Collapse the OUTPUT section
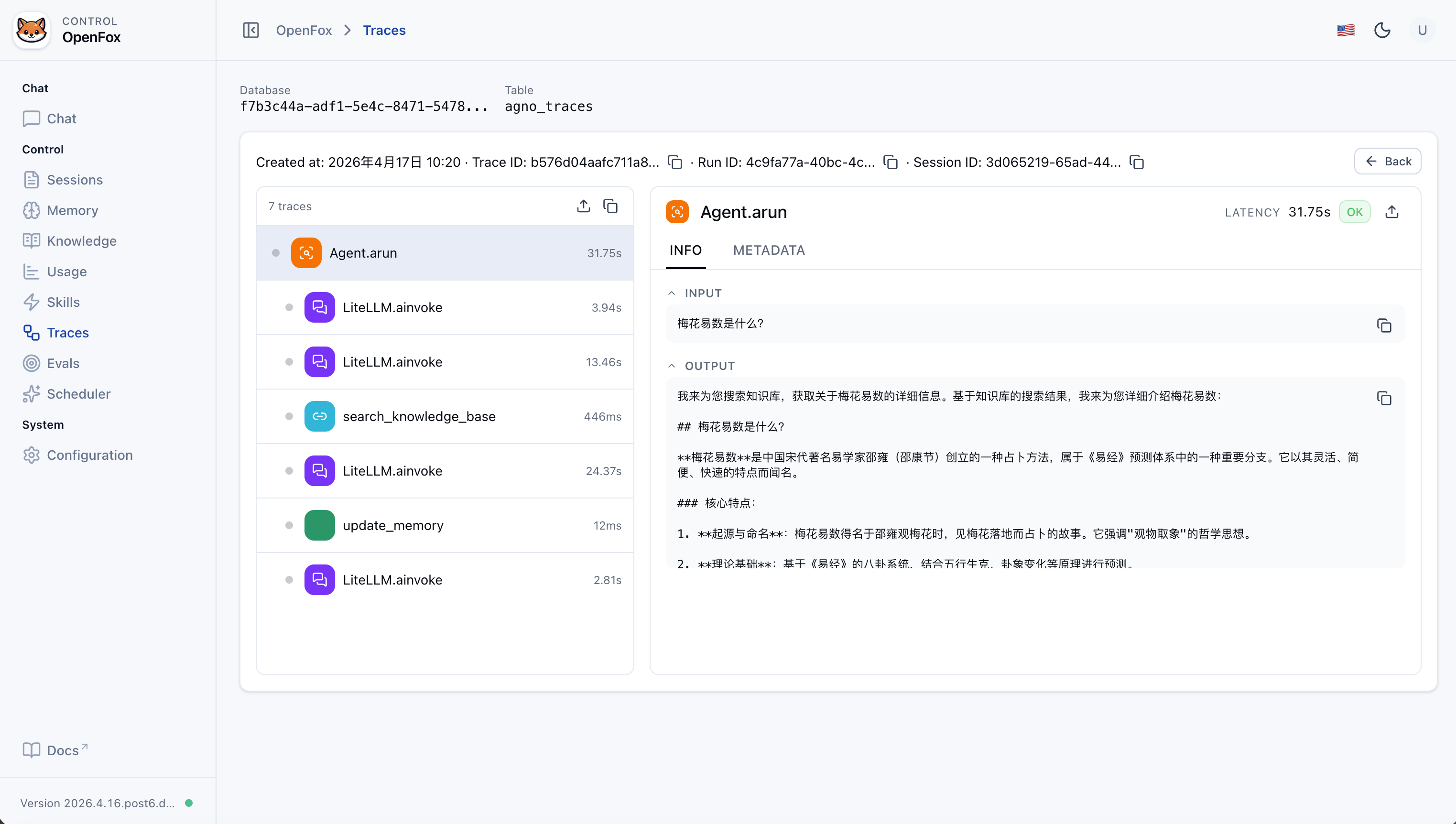This screenshot has height=824, width=1456. [672, 366]
